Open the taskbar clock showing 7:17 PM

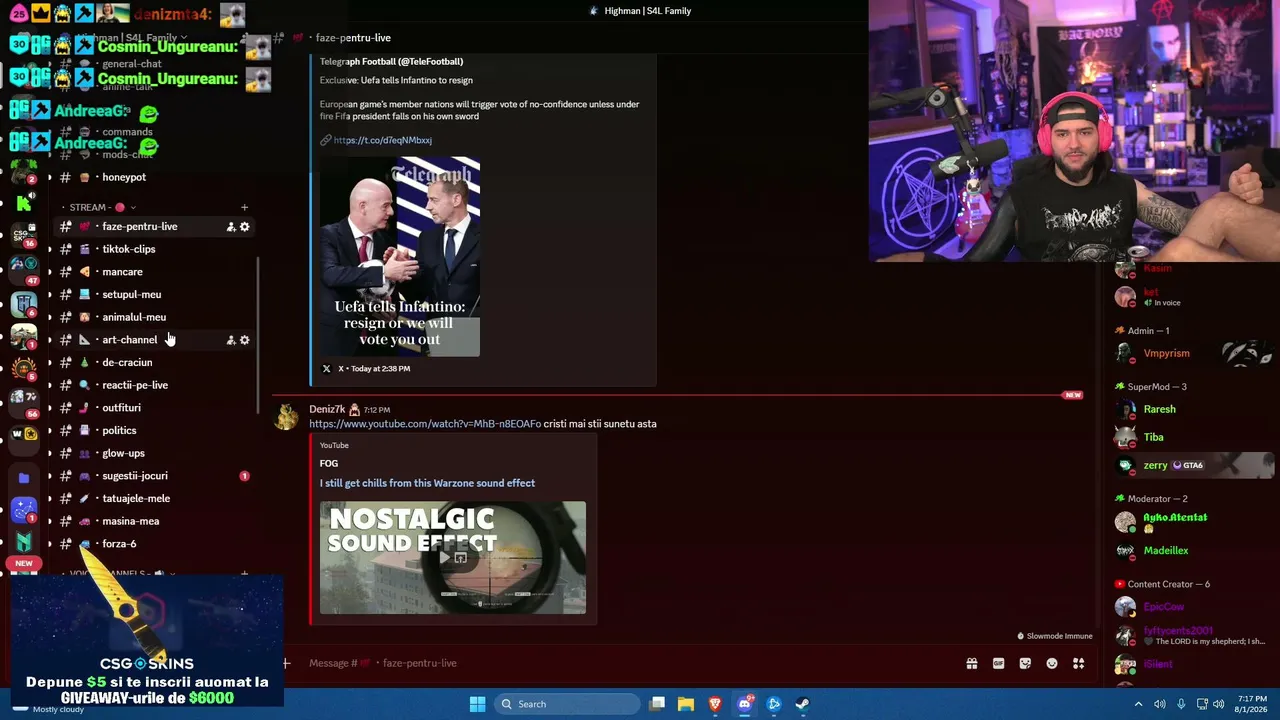tap(1252, 704)
